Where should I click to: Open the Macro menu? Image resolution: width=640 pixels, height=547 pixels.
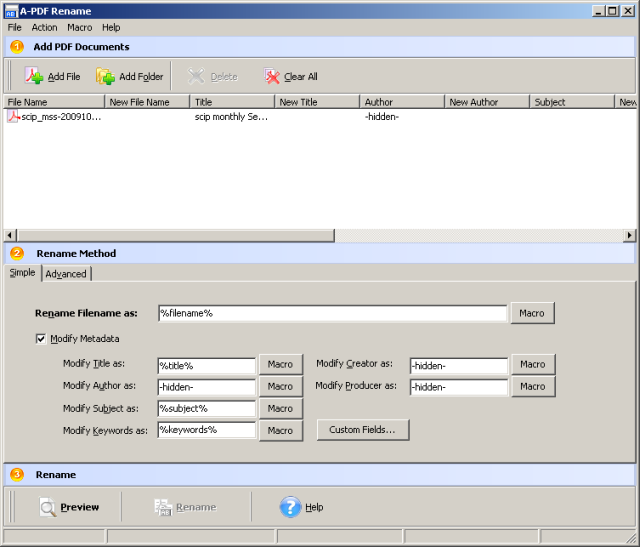click(80, 27)
